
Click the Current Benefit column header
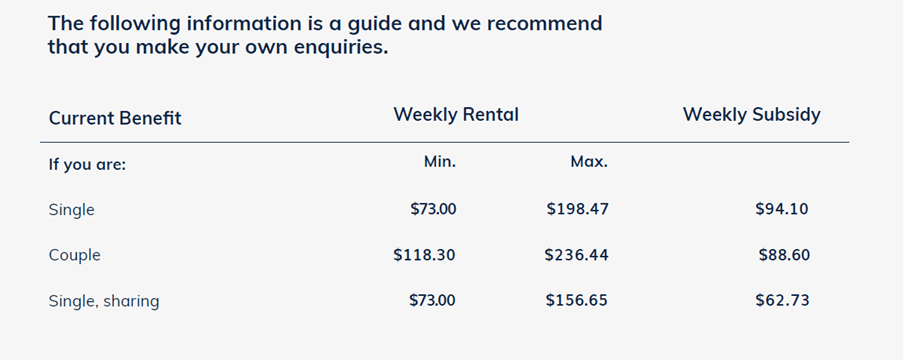(x=115, y=118)
